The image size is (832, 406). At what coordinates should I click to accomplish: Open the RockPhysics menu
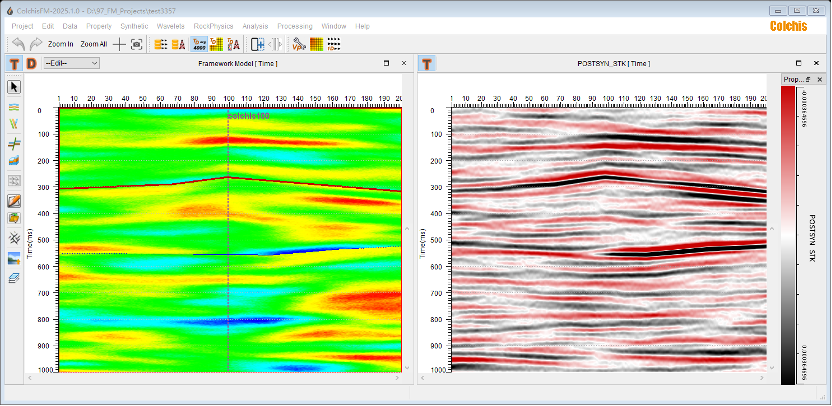pyautogui.click(x=213, y=26)
